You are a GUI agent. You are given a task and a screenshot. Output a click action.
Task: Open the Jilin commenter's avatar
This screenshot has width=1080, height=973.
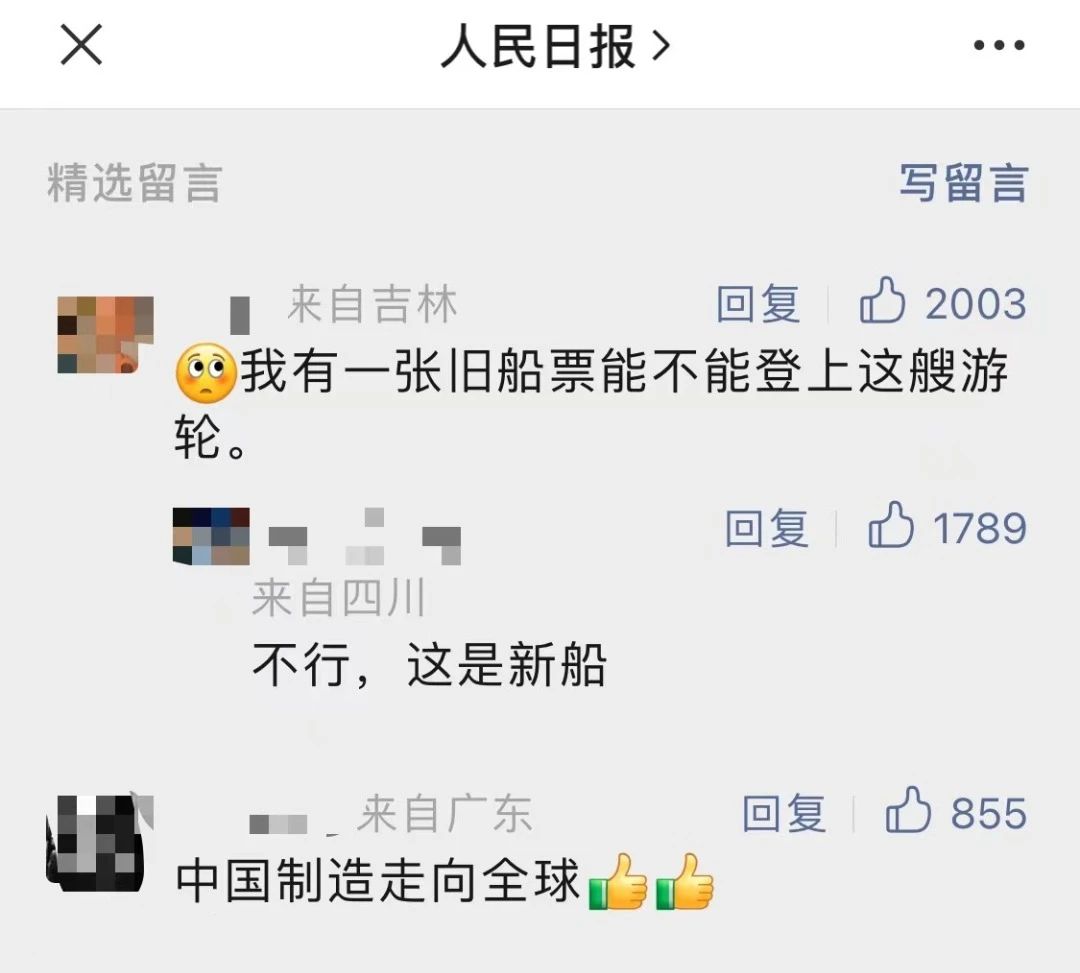tap(105, 335)
